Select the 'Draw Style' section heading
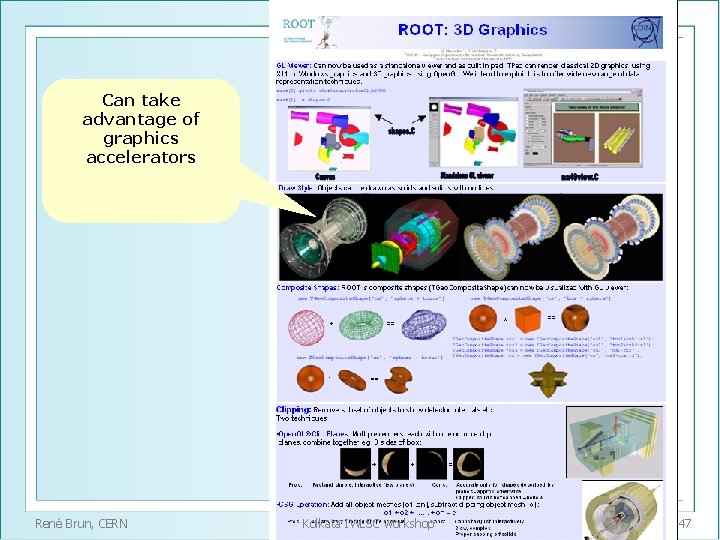 click(x=295, y=188)
